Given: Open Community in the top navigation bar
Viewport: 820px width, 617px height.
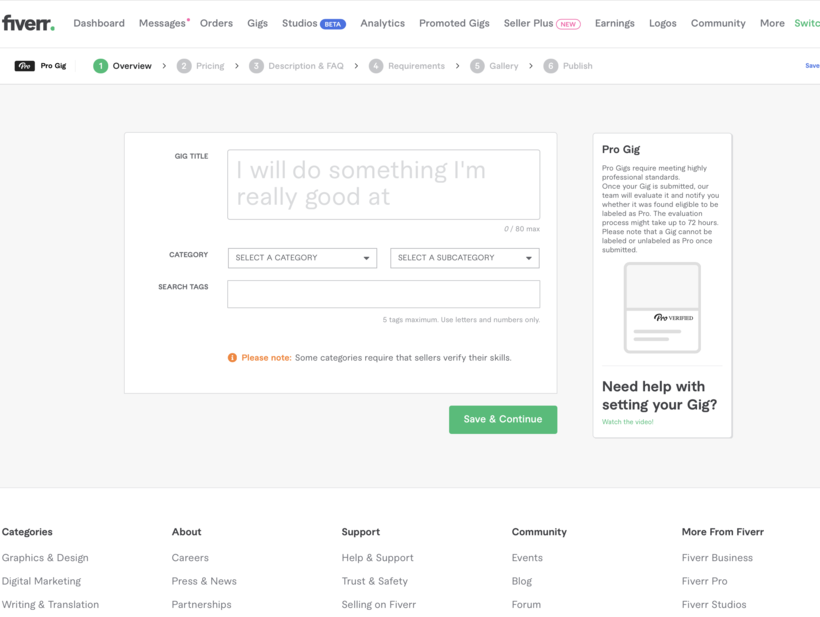Looking at the screenshot, I should (718, 24).
